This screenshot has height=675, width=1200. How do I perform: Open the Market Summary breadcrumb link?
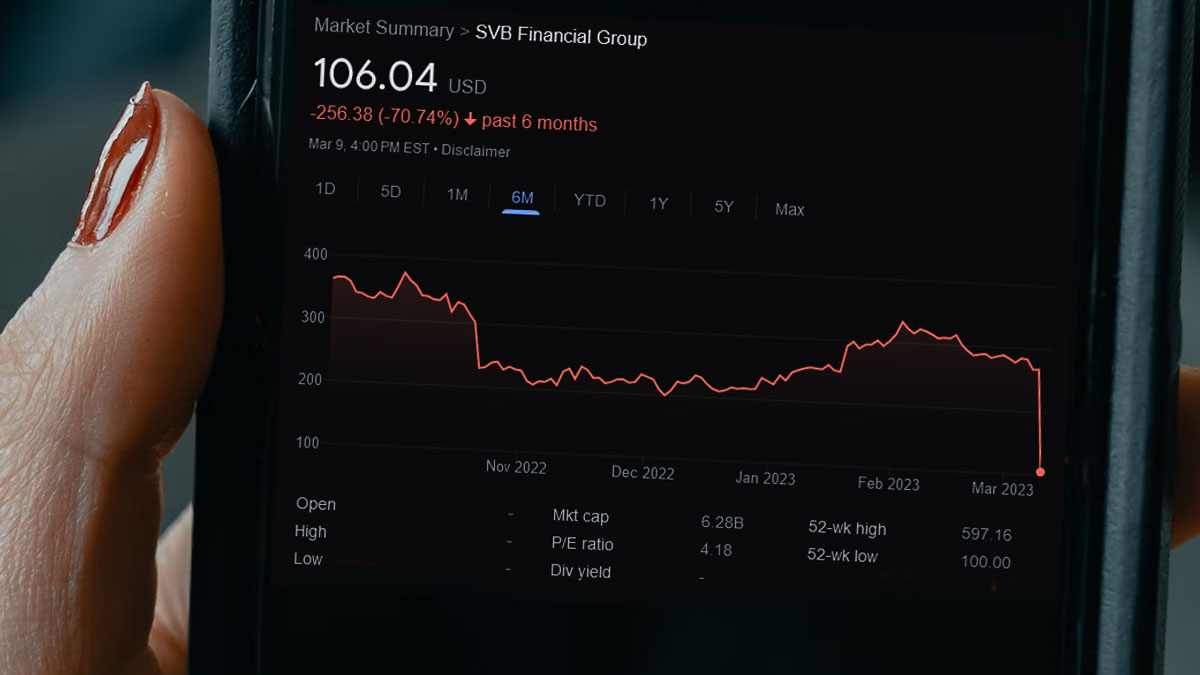tap(384, 28)
